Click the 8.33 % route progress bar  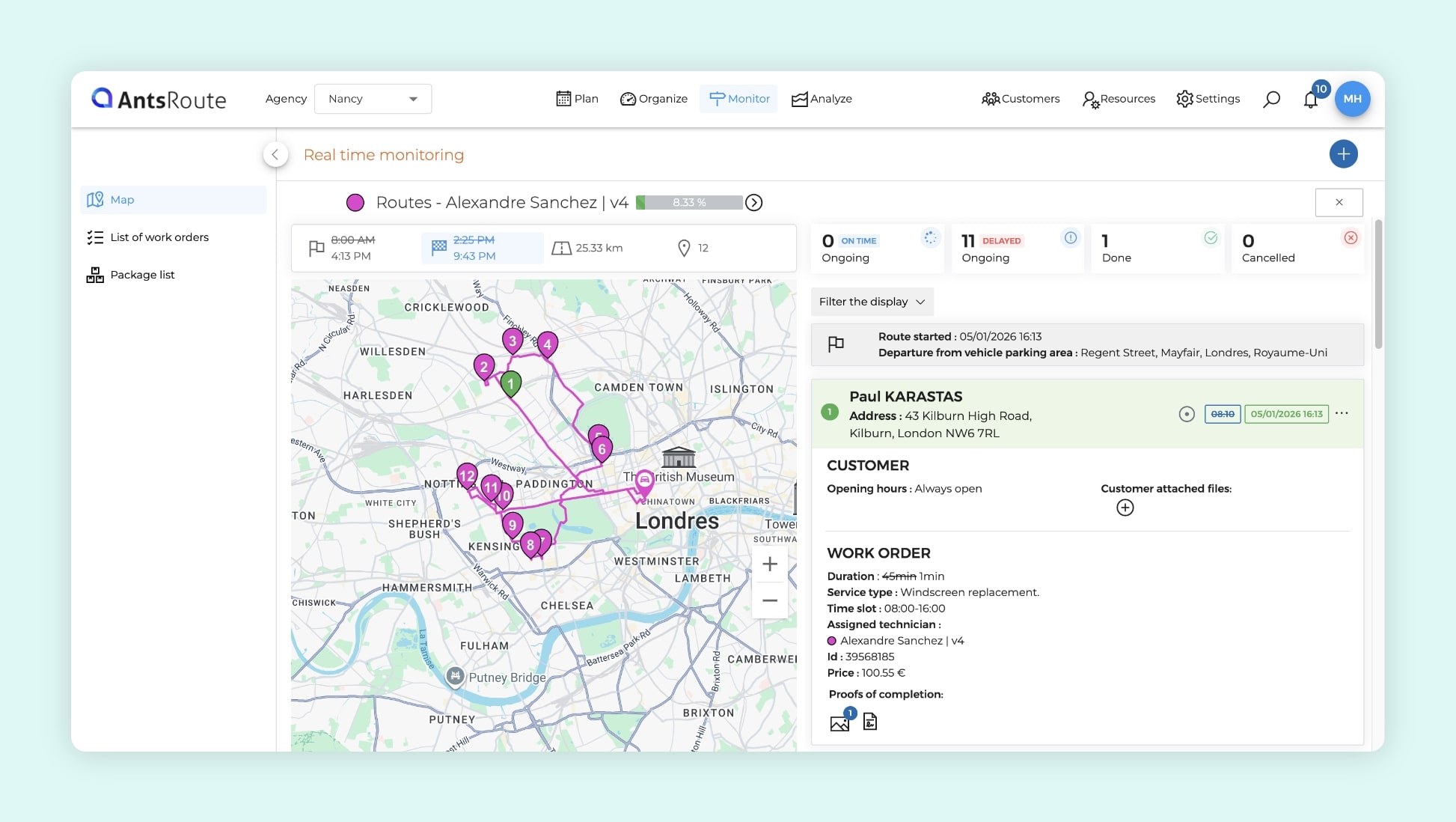coord(689,203)
